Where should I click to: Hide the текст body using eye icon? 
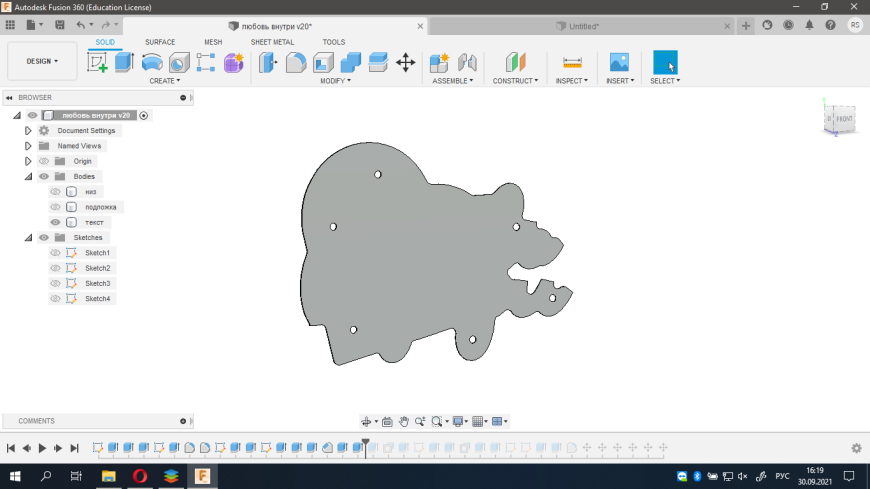point(56,222)
